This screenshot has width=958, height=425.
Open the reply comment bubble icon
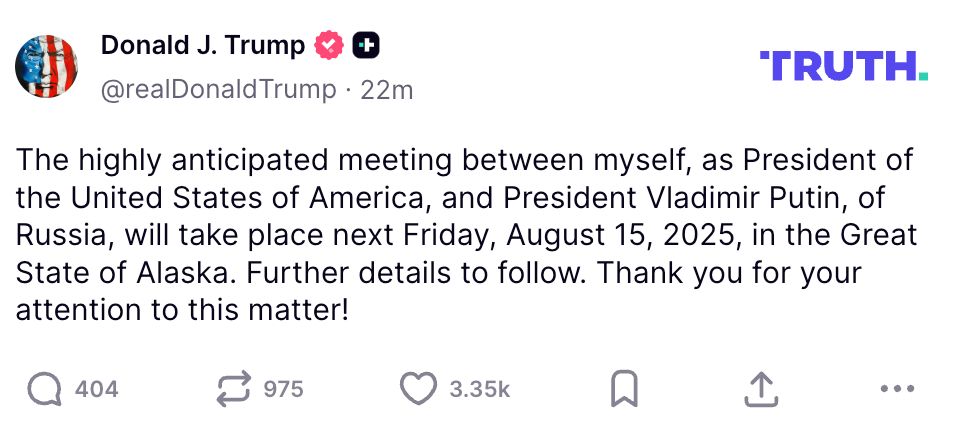tap(45, 388)
